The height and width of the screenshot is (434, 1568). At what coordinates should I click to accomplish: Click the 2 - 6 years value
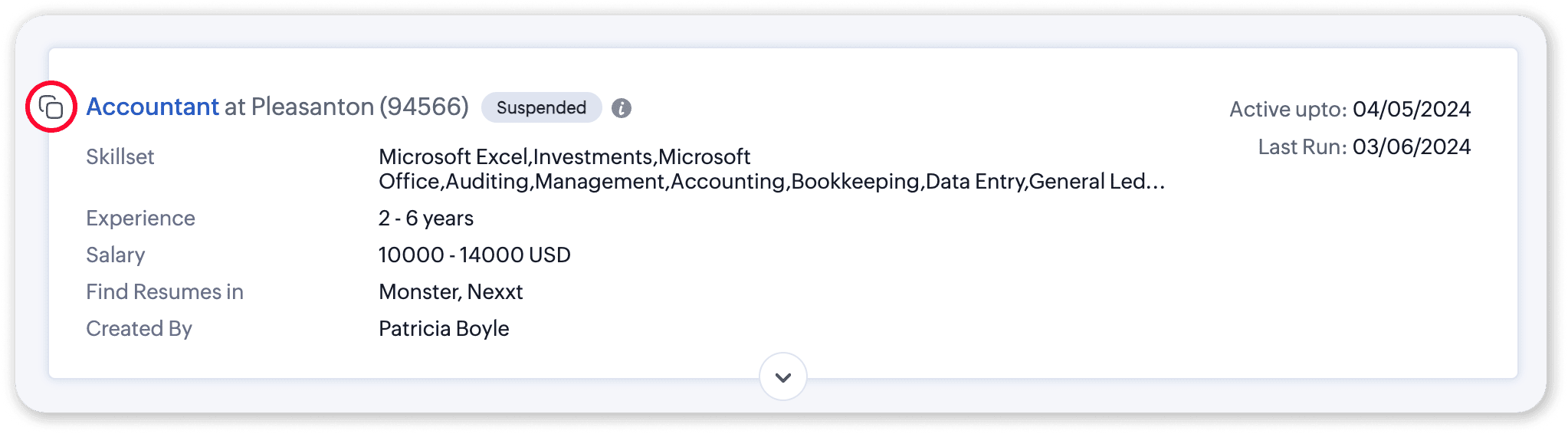pos(426,218)
